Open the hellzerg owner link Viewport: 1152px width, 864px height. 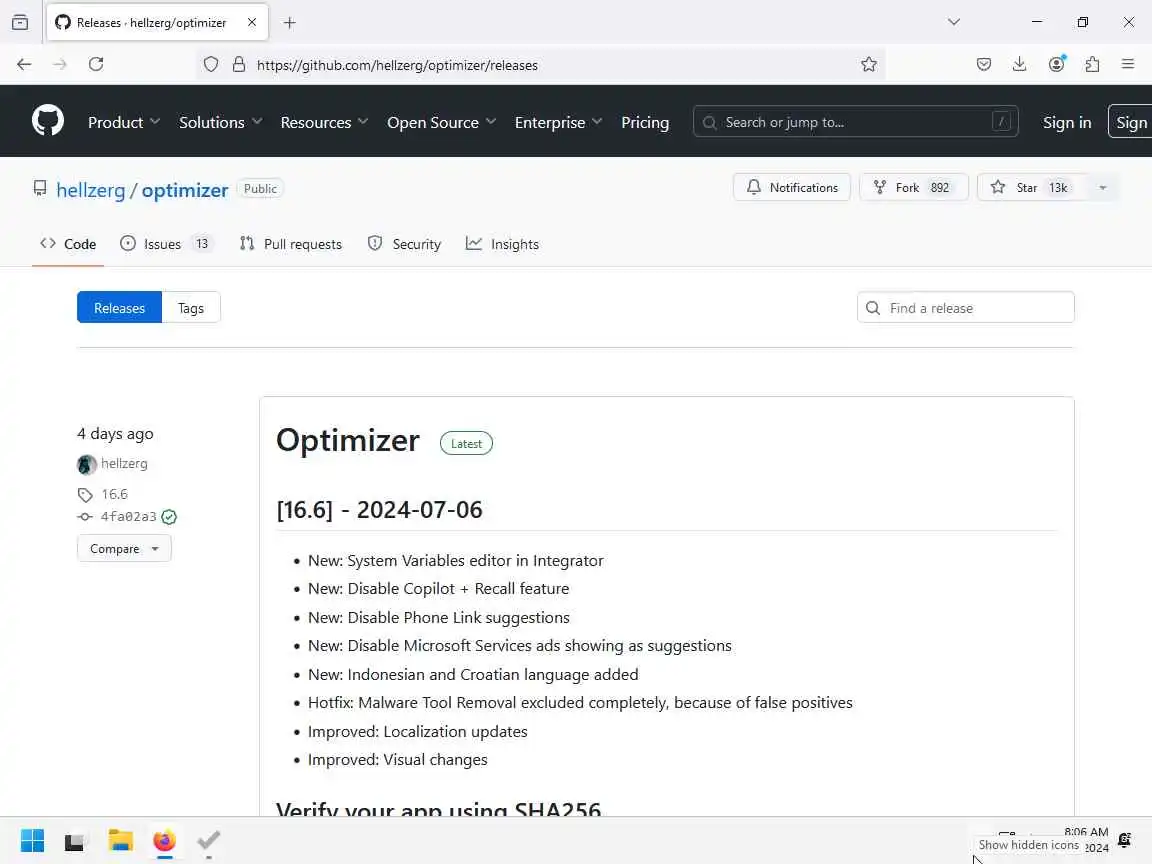(90, 190)
